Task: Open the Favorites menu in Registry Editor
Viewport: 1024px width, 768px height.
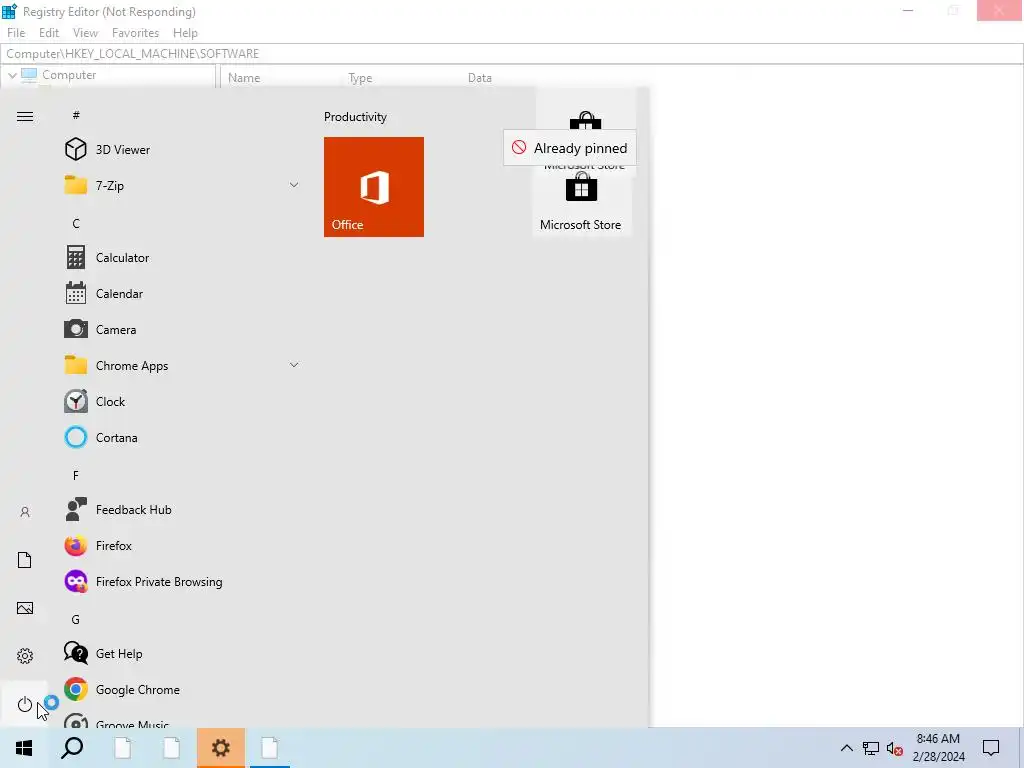Action: pos(135,33)
